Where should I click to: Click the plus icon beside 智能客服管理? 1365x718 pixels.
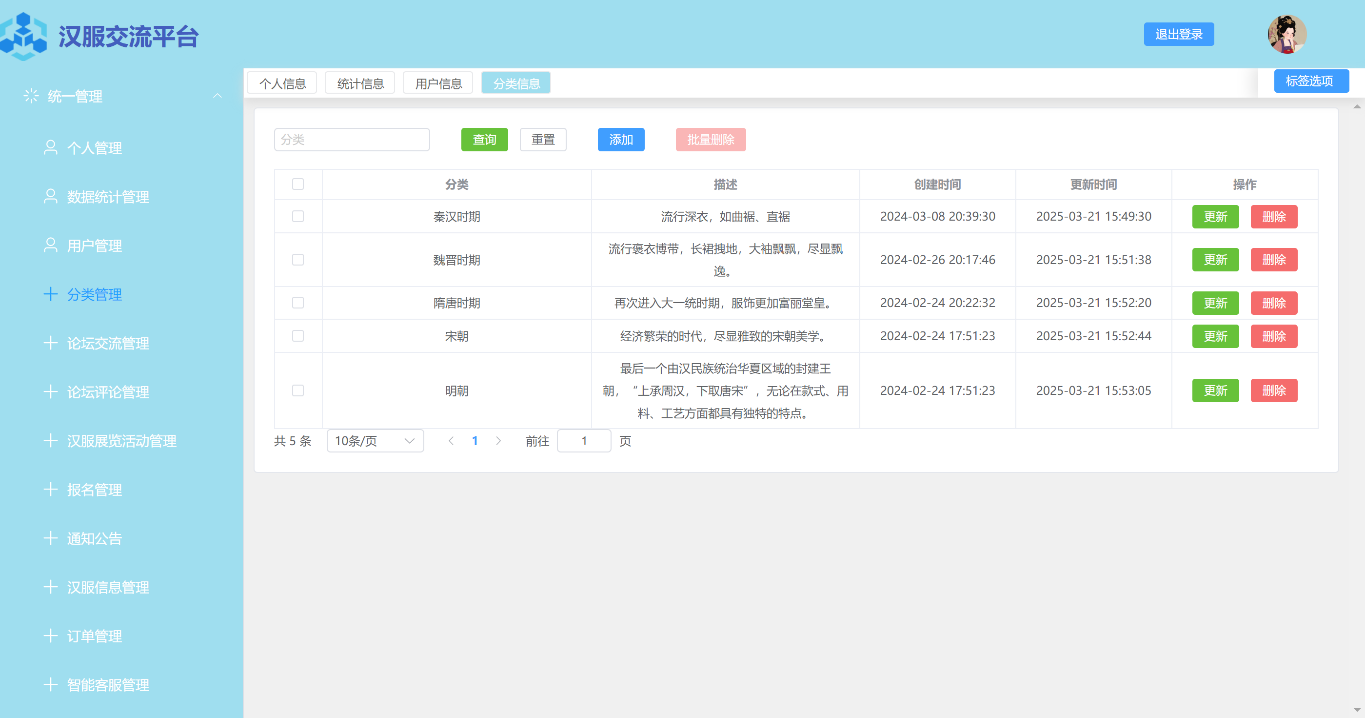point(51,685)
